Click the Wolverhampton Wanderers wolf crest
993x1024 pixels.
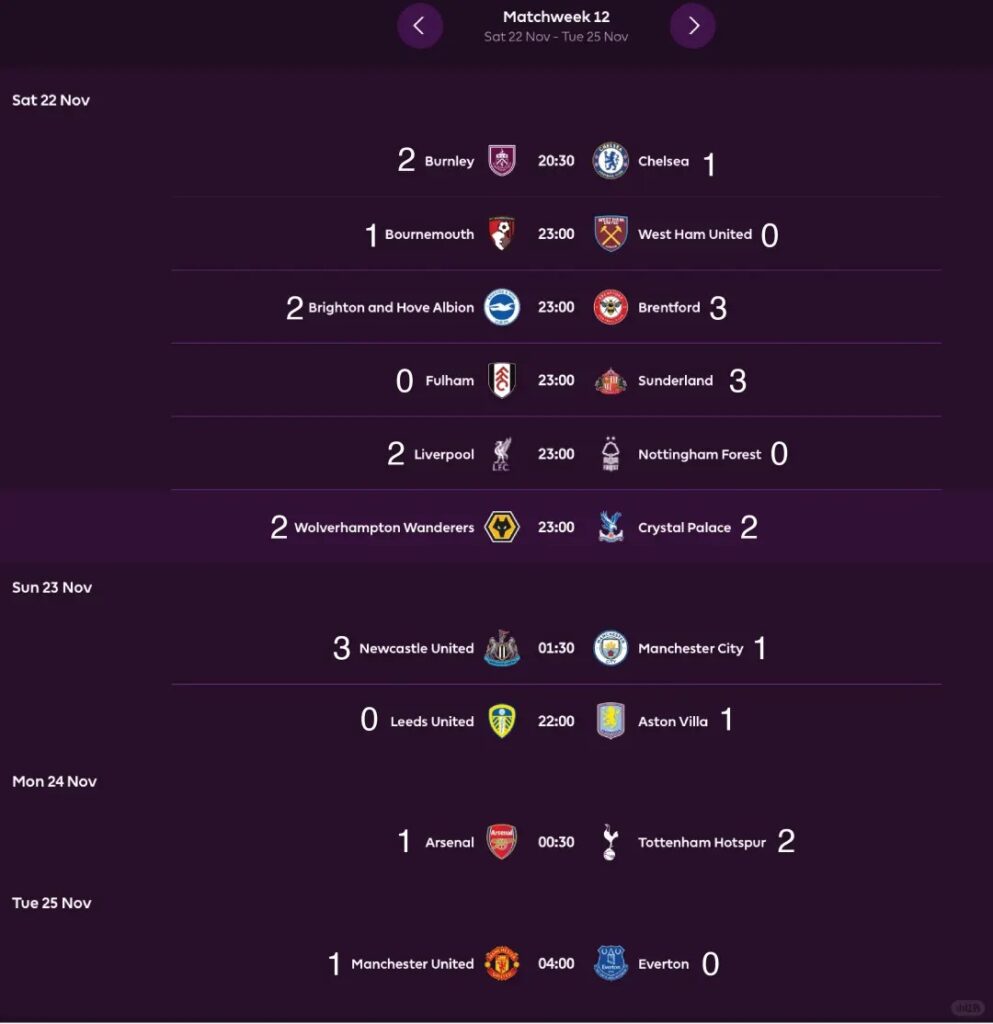point(502,527)
